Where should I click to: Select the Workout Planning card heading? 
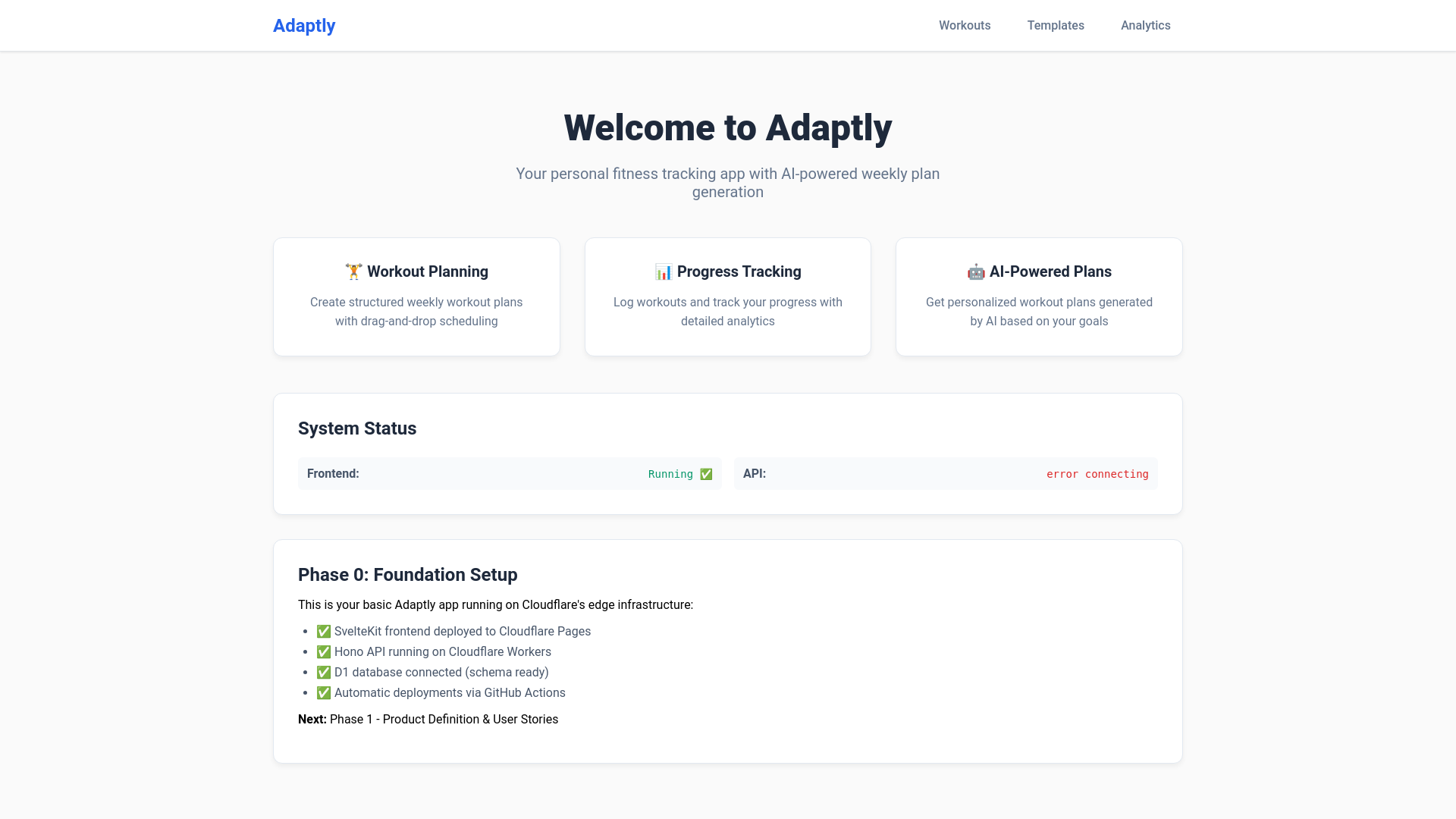(416, 271)
